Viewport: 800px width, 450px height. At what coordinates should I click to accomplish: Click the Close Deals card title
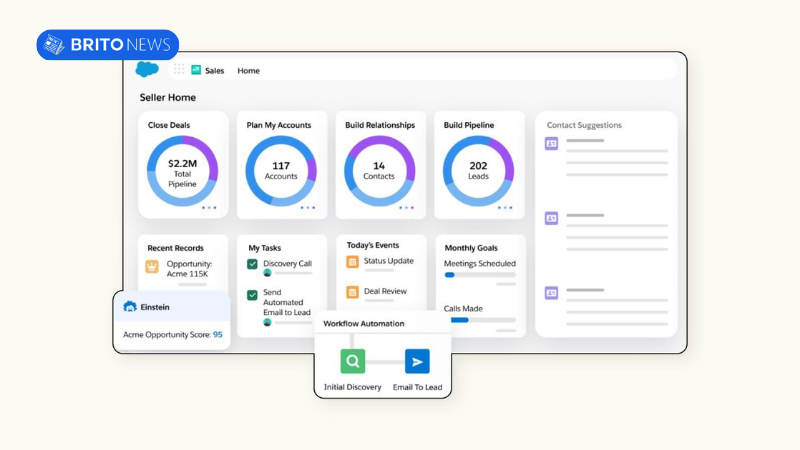pos(169,125)
